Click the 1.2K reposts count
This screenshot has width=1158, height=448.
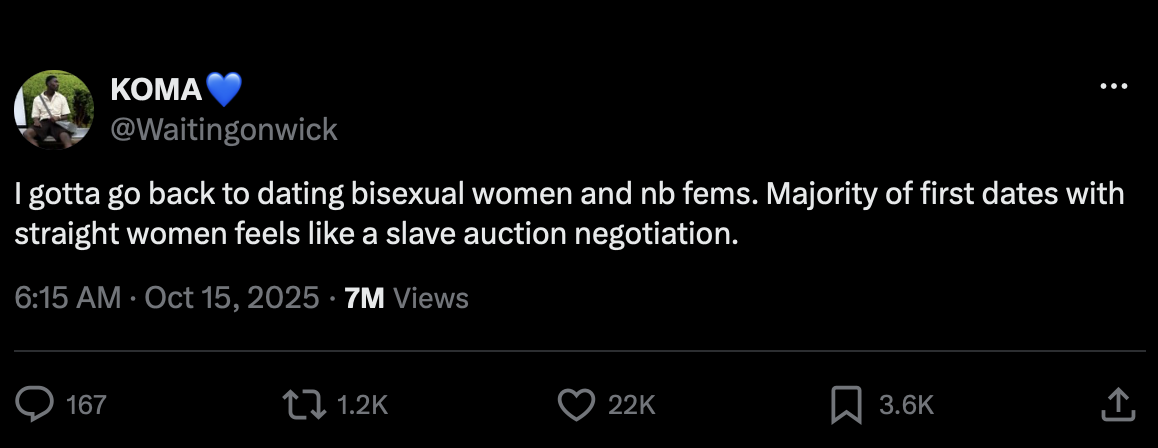point(362,405)
